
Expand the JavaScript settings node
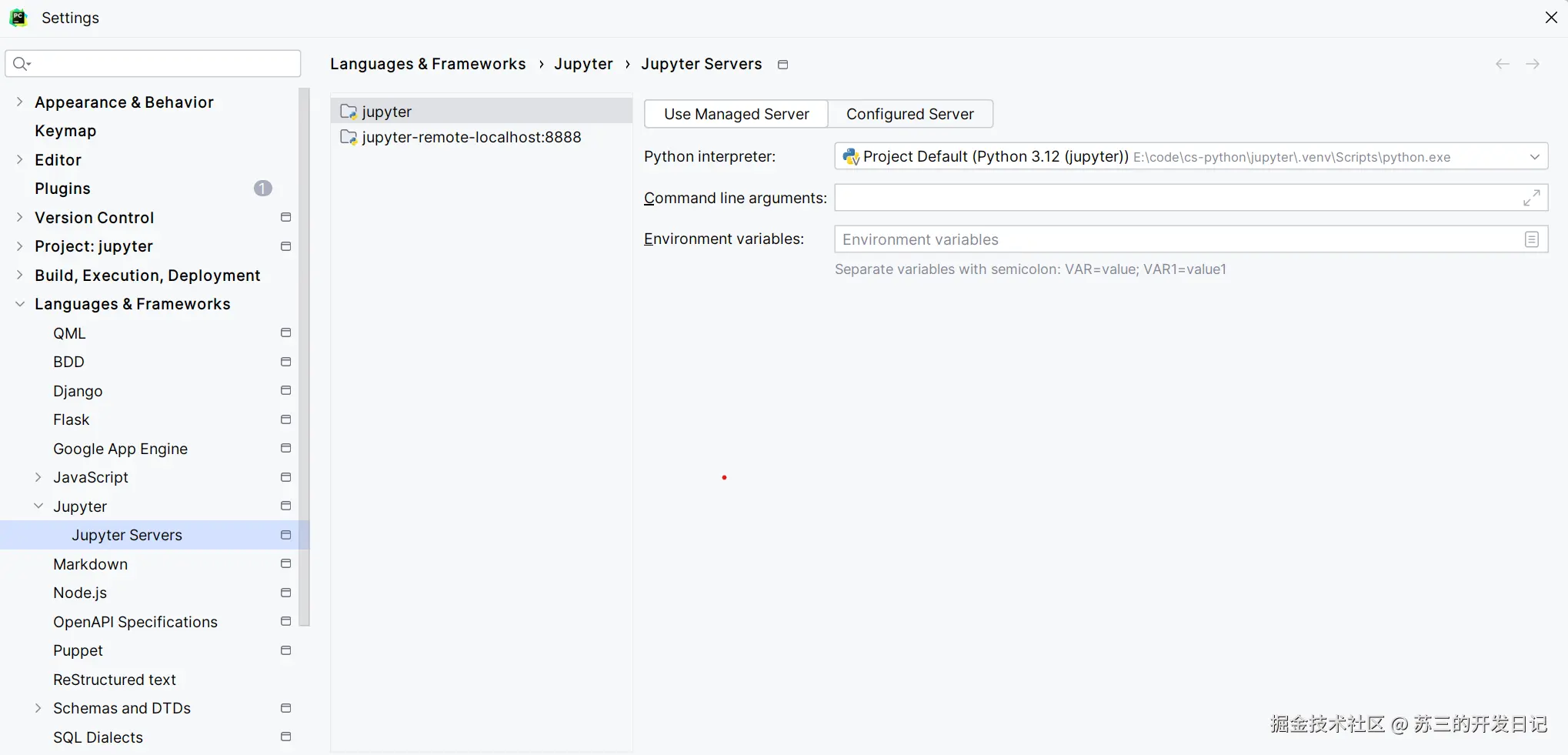(x=38, y=477)
